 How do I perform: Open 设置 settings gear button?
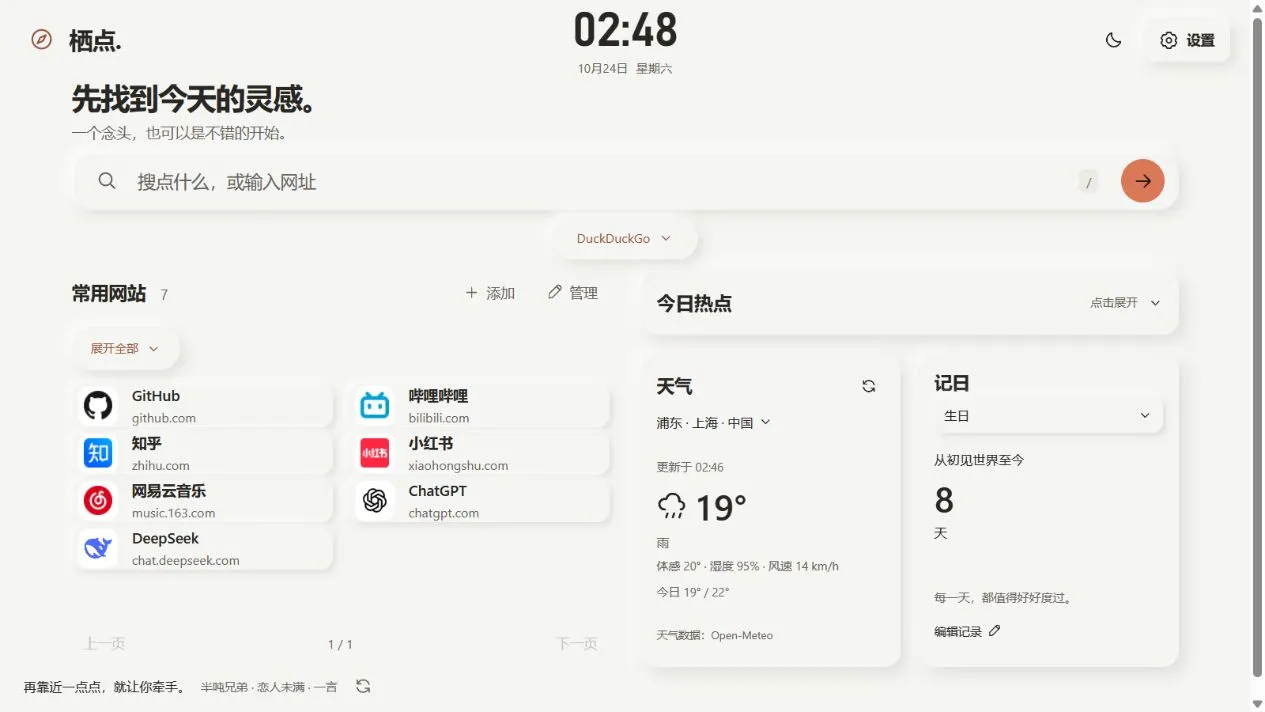(1187, 40)
